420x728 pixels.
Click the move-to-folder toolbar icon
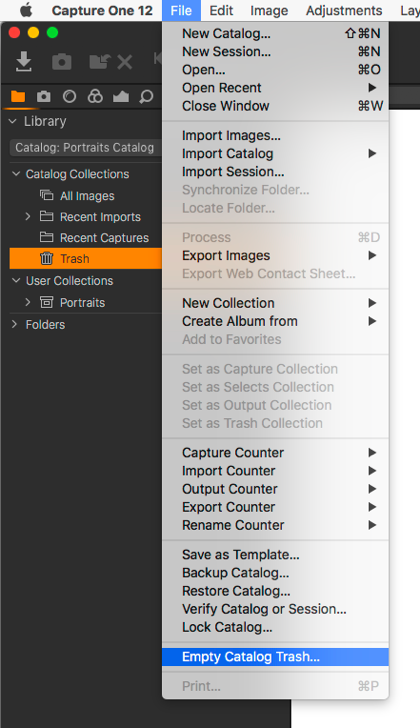[x=99, y=61]
